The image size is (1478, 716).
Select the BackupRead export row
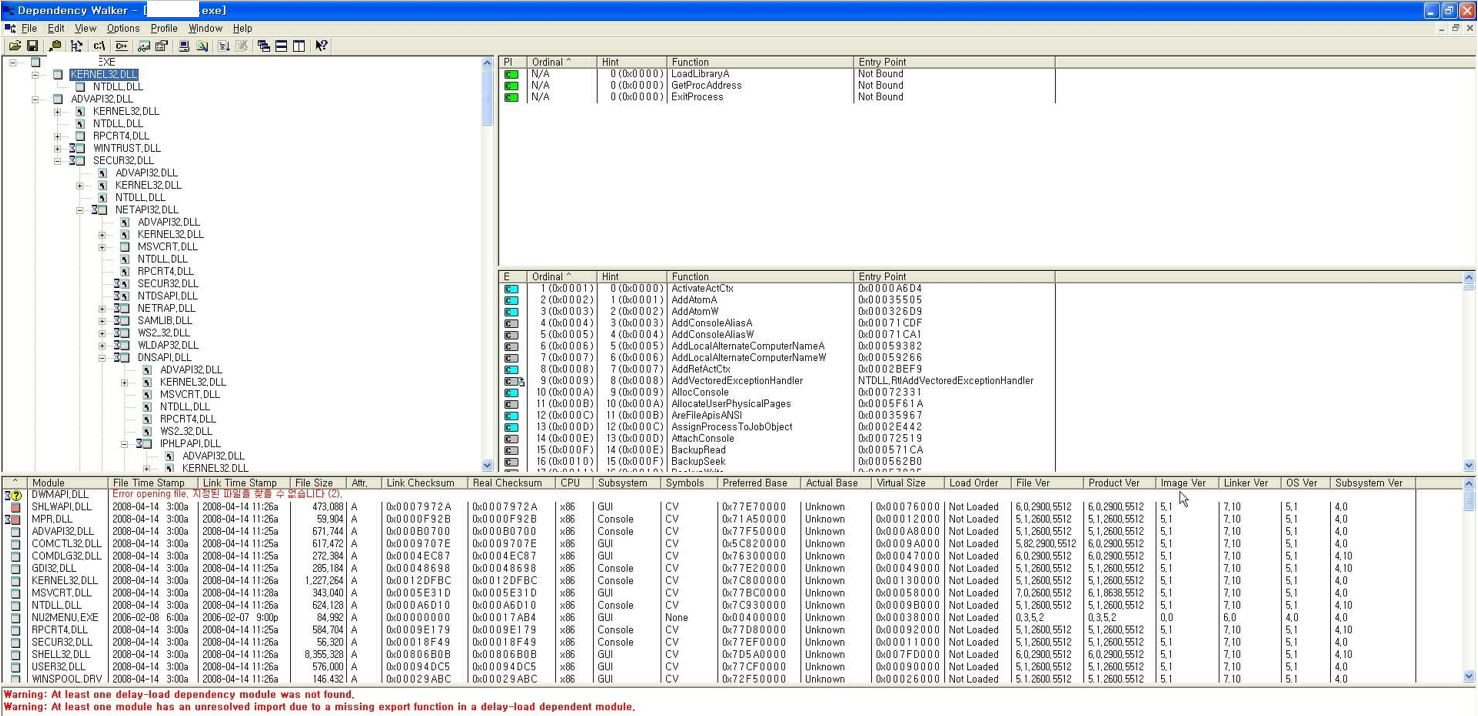point(776,450)
